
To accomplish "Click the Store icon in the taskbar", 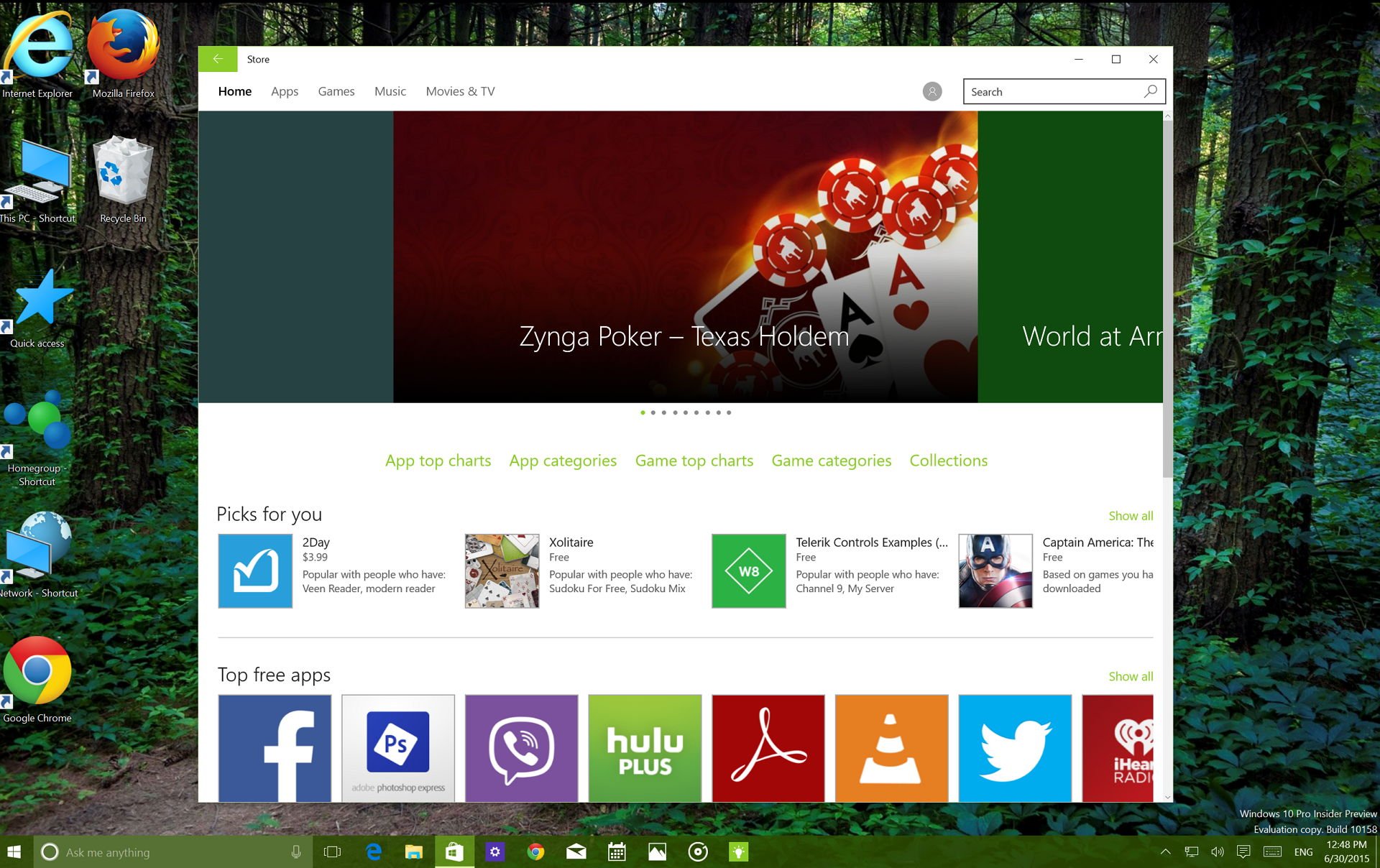I will pyautogui.click(x=454, y=852).
